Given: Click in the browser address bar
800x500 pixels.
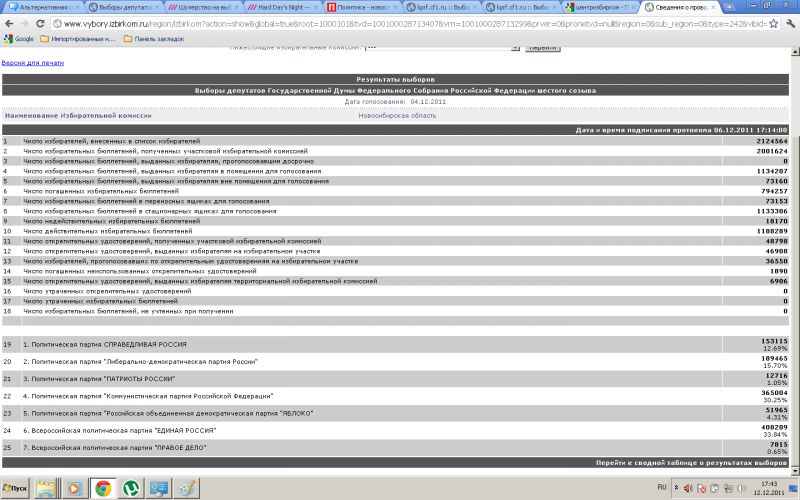Looking at the screenshot, I should [x=400, y=23].
